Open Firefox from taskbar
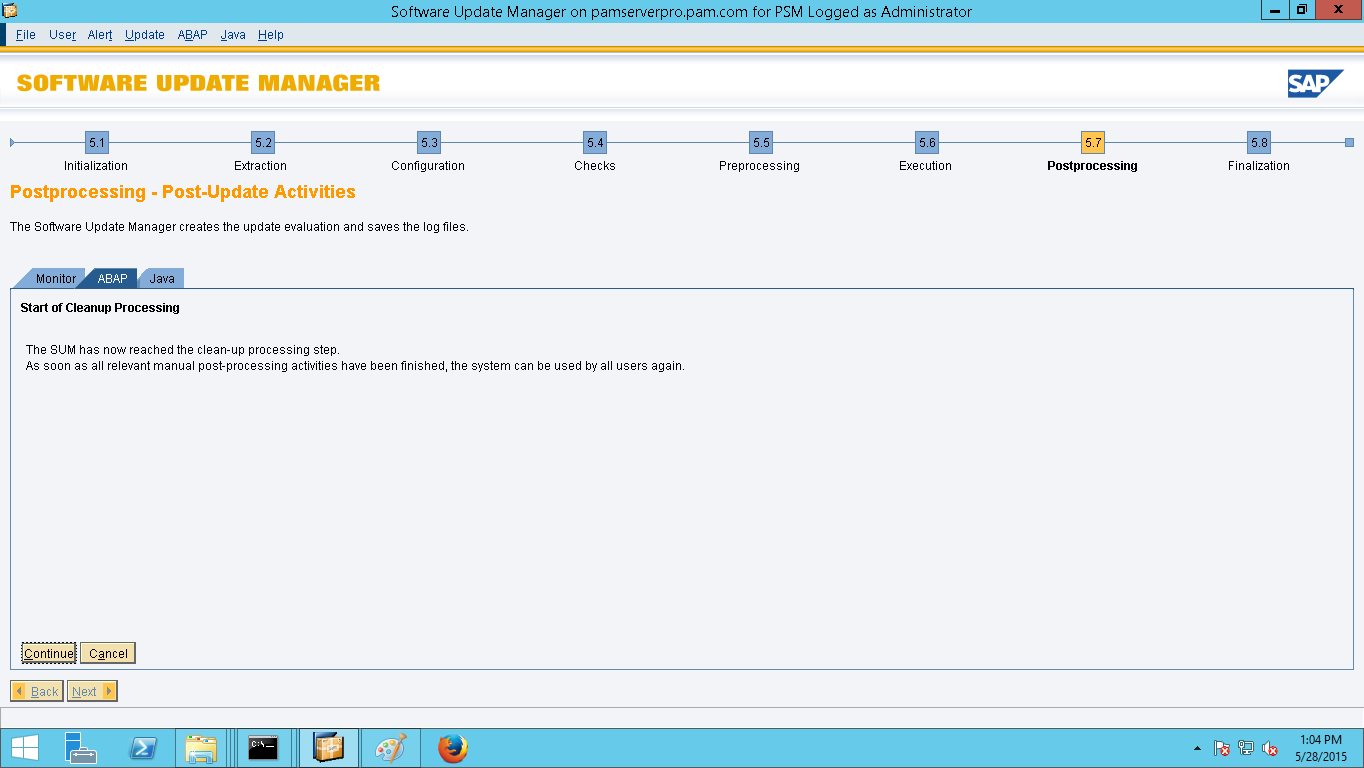 453,748
